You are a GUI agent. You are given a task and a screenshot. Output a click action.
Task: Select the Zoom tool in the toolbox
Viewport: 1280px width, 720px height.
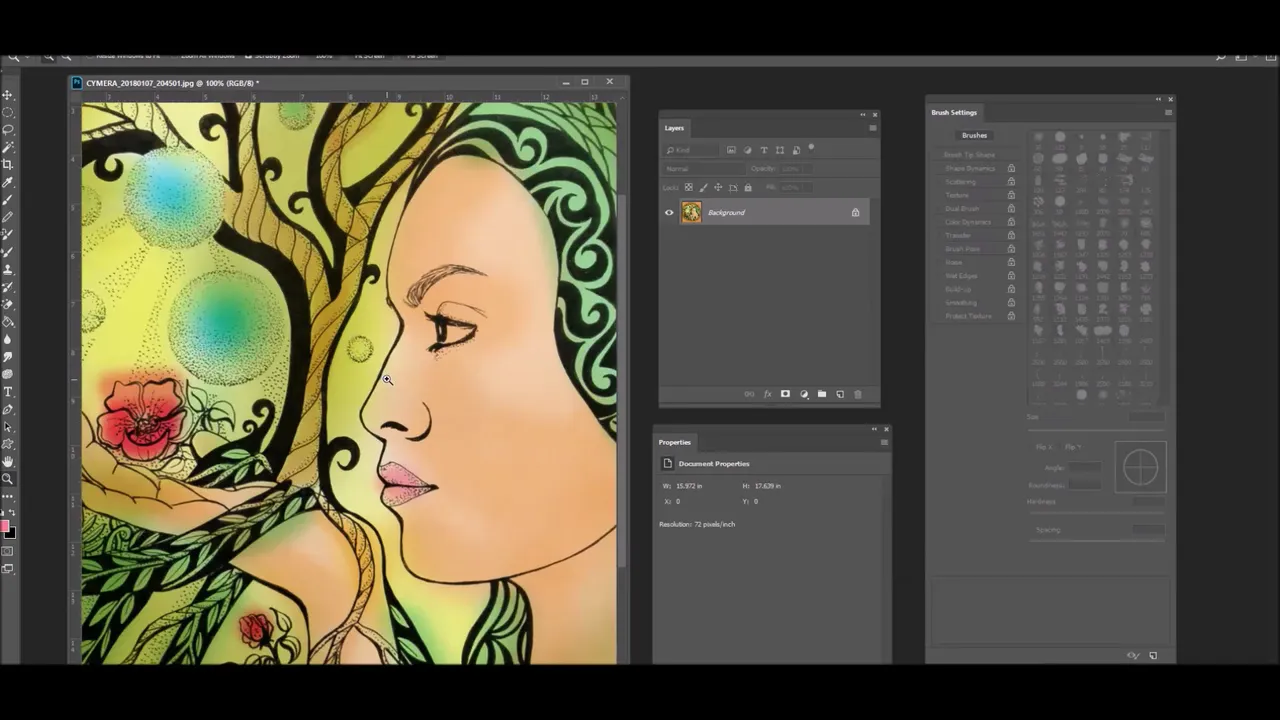click(x=8, y=478)
